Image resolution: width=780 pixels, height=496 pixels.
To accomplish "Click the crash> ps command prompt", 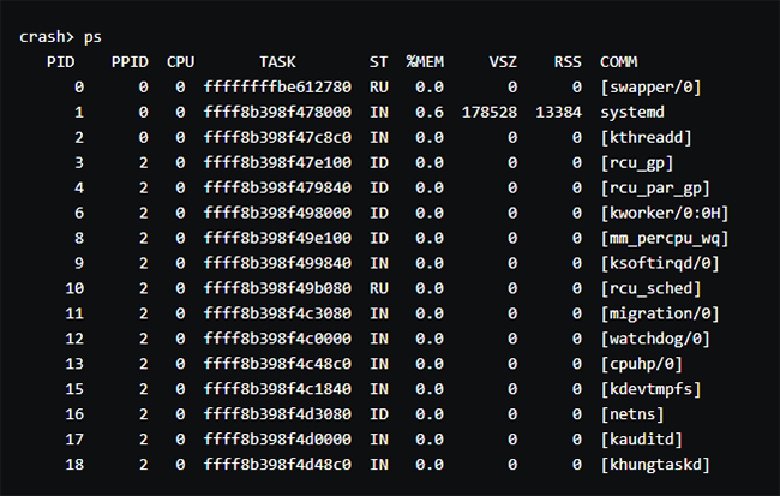I will (x=60, y=37).
